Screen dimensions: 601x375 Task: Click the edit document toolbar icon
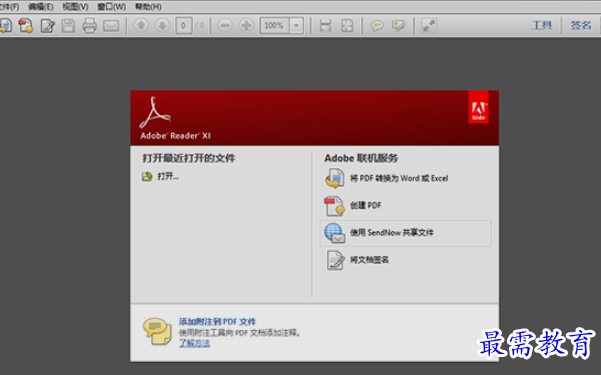tap(48, 26)
